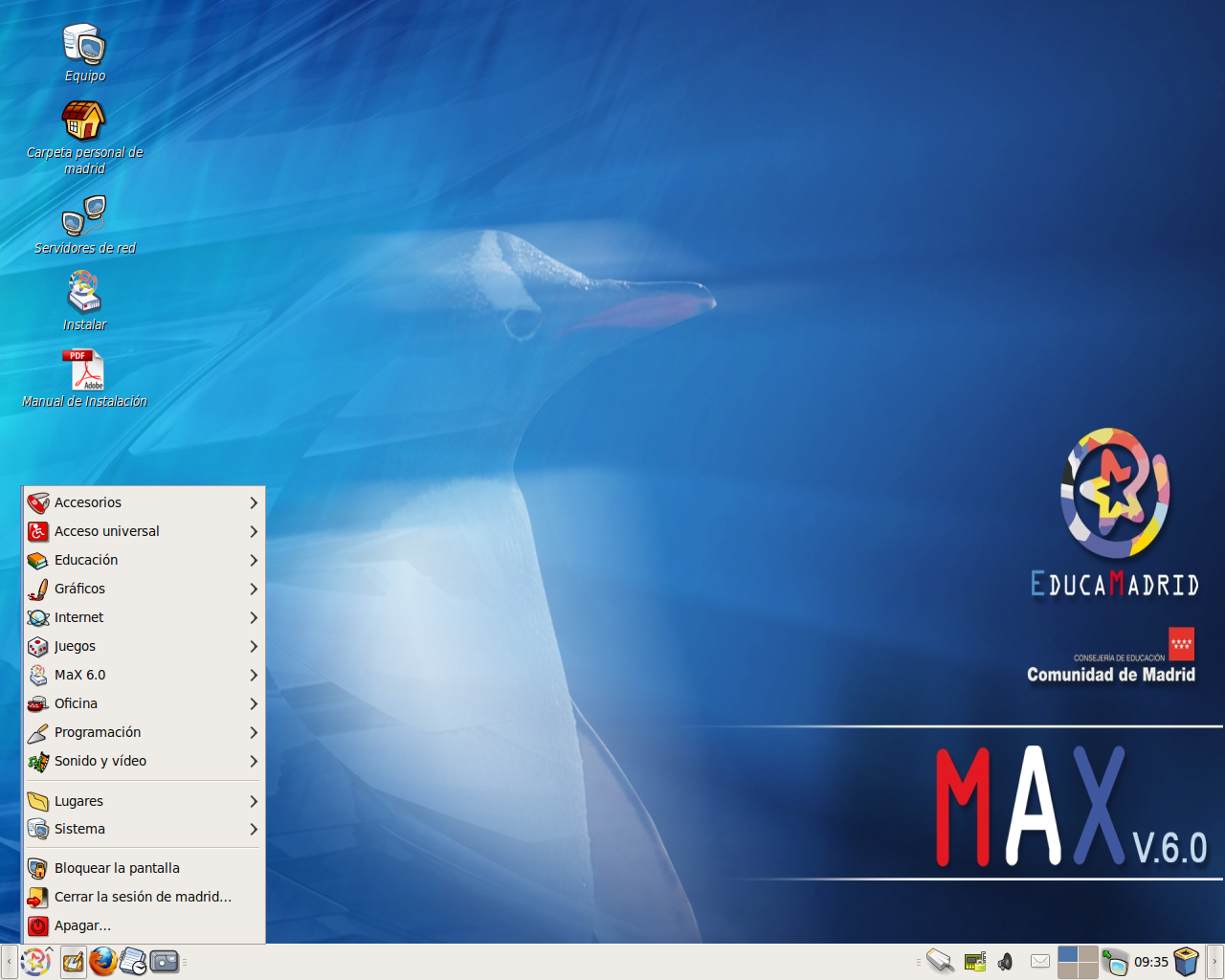Open the Gráficos menu entry
This screenshot has height=980, width=1225.
[x=144, y=589]
